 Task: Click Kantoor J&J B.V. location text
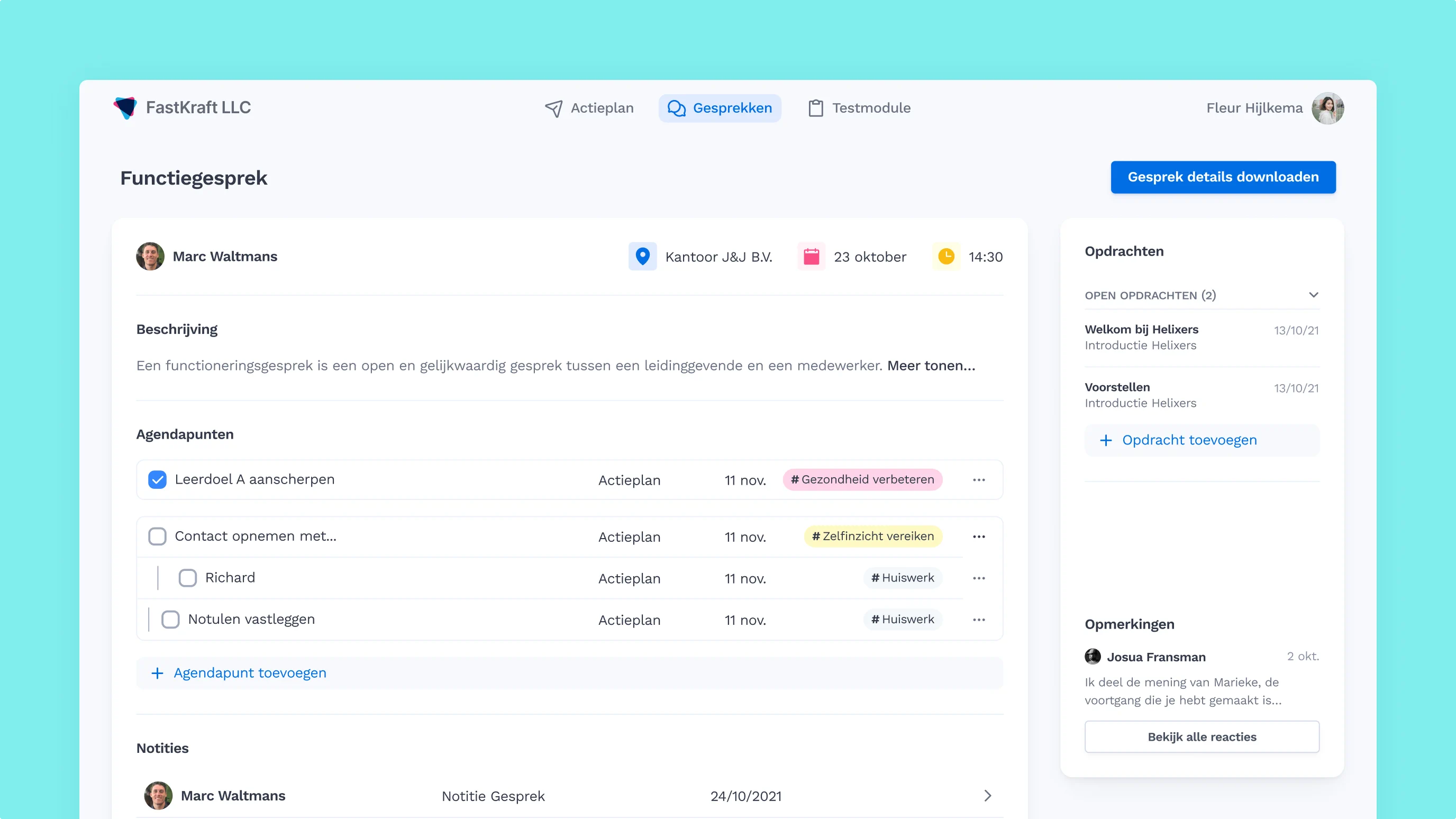(718, 257)
